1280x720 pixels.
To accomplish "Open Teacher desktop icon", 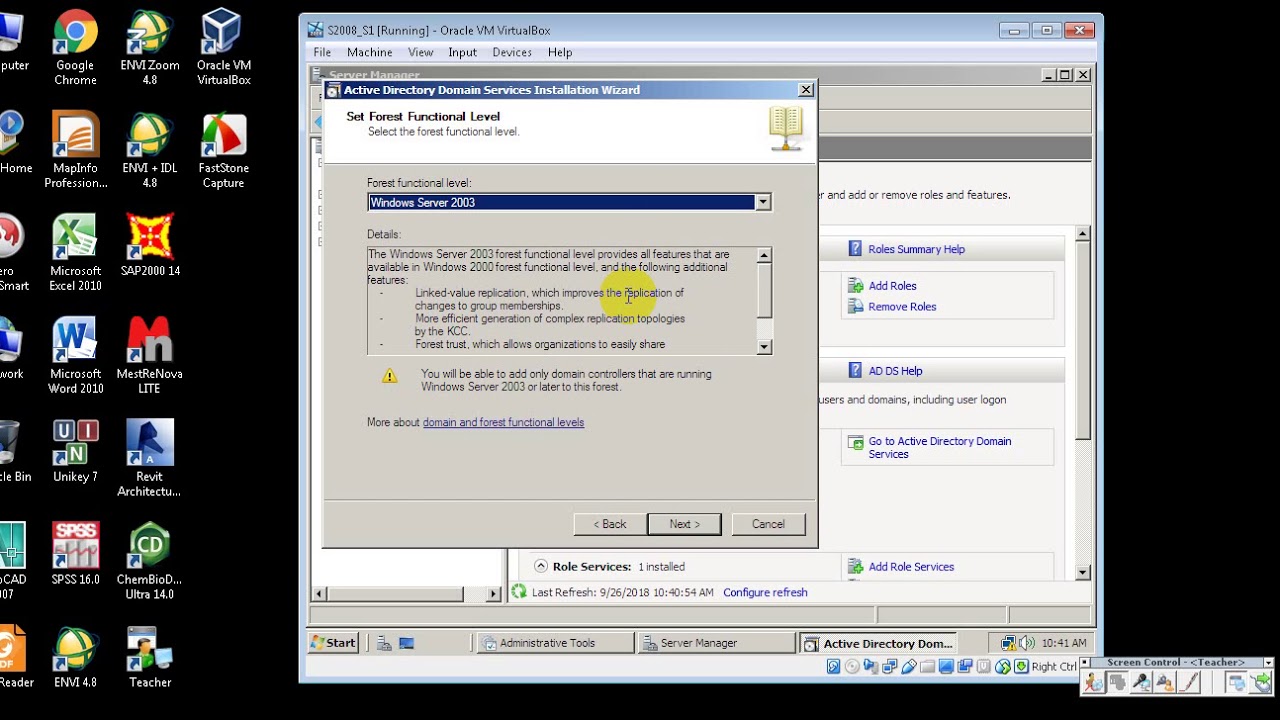I will [x=149, y=658].
